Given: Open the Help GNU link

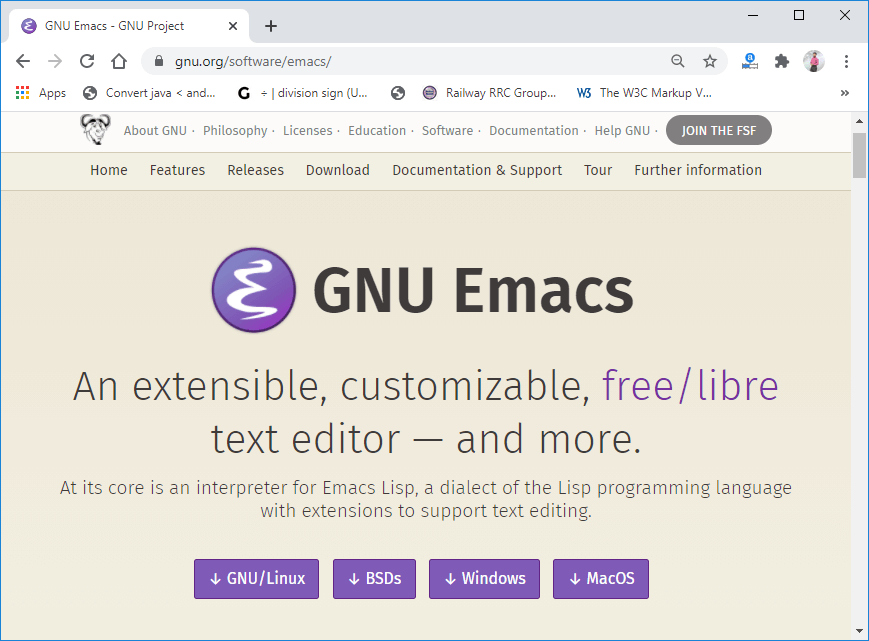Looking at the screenshot, I should 622,131.
